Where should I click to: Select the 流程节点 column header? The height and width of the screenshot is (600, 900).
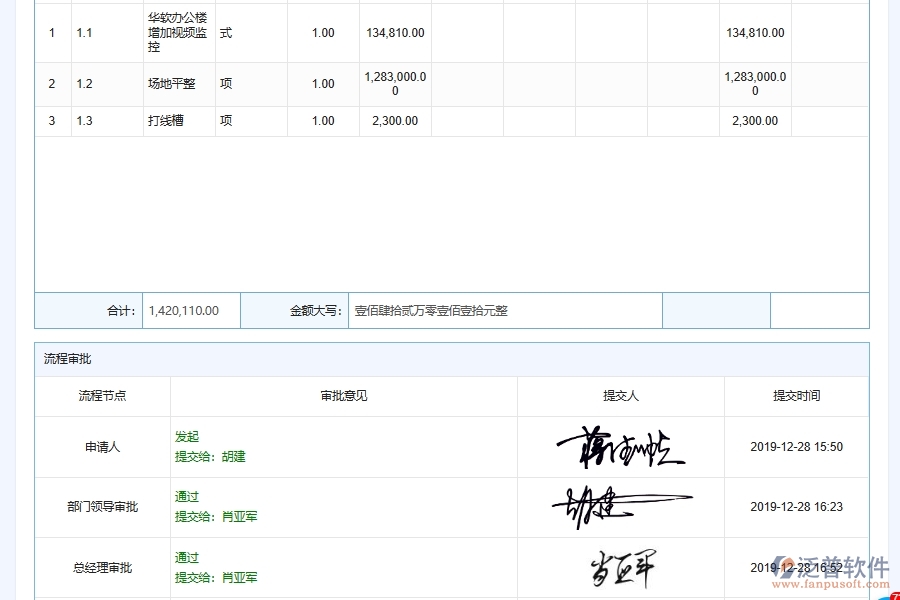tap(102, 396)
